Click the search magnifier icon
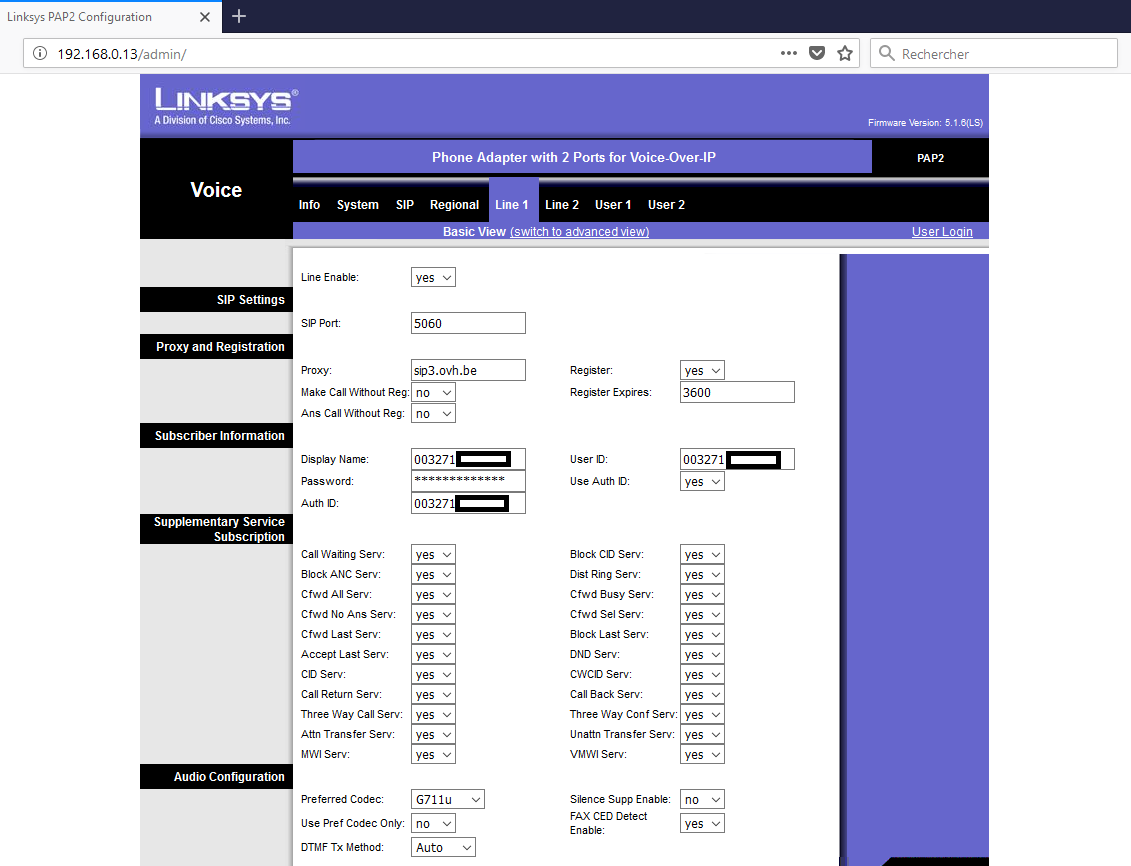 pos(886,54)
